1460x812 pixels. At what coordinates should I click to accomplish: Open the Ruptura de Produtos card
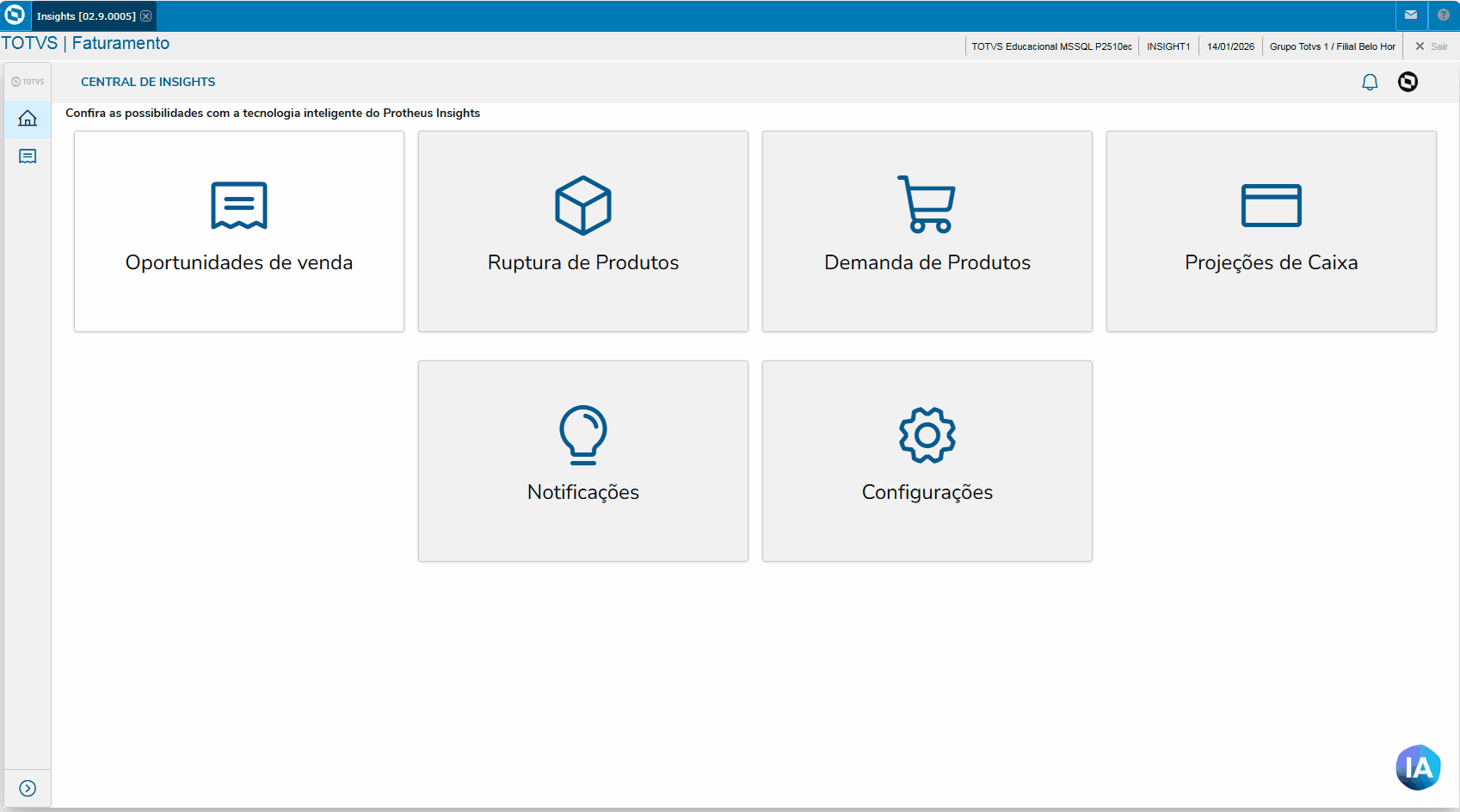point(583,231)
